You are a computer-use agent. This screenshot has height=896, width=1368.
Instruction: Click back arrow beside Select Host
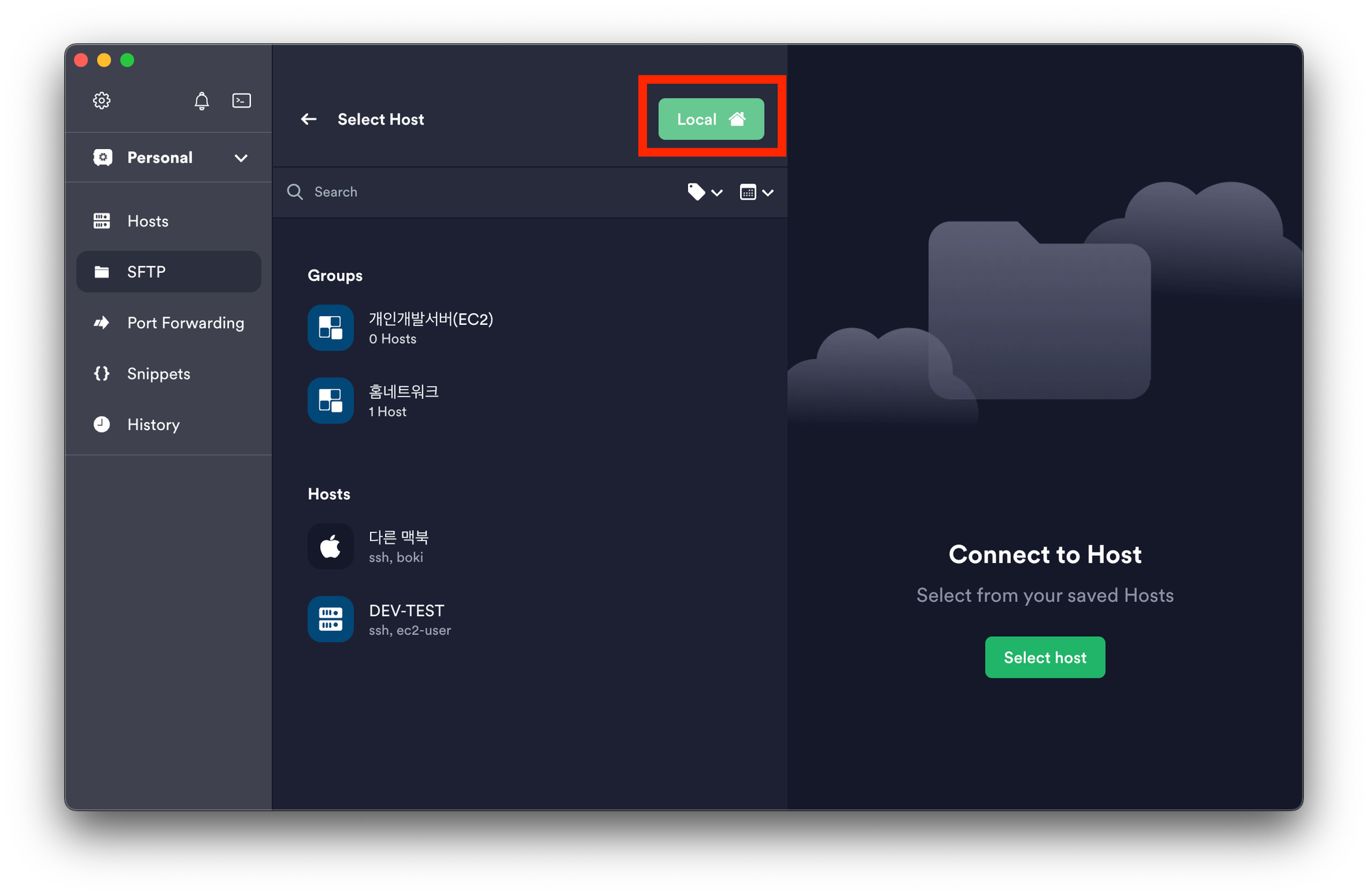pyautogui.click(x=309, y=120)
